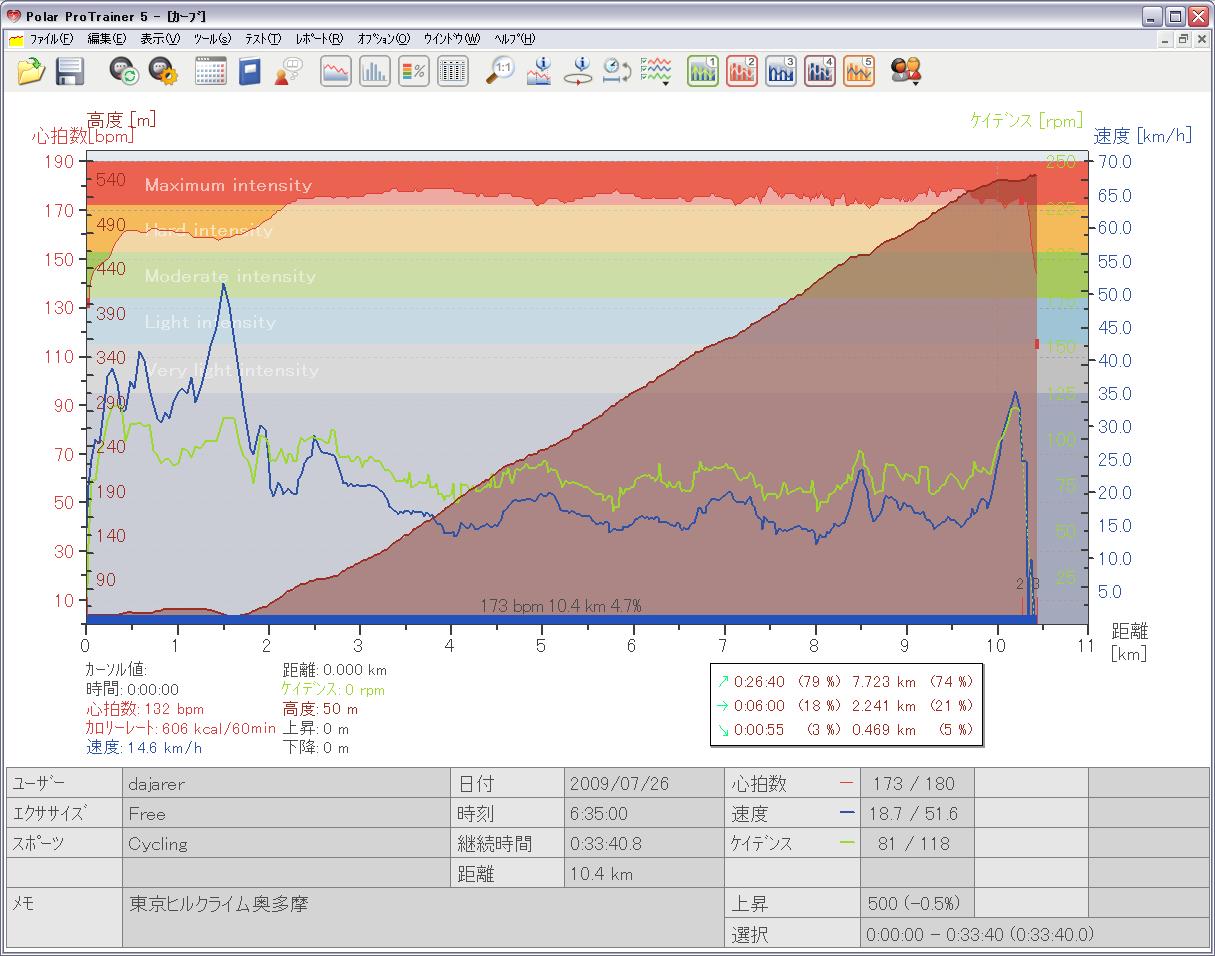Click the date value 2009/07/26
The image size is (1215, 956).
click(x=644, y=784)
